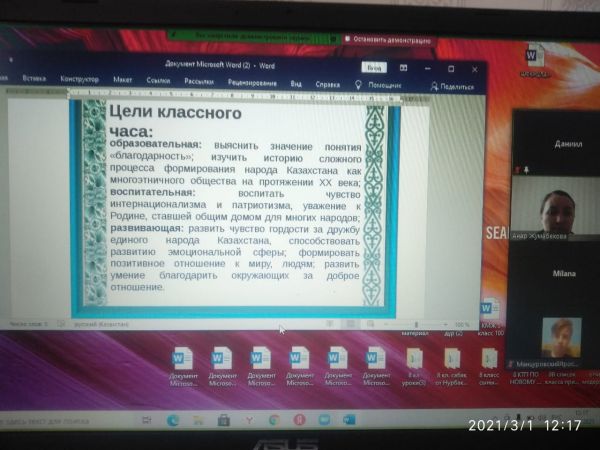Screen dimensions: 600x450
Task: Click Остановить демонстрацию to stop sharing
Action: coord(385,39)
